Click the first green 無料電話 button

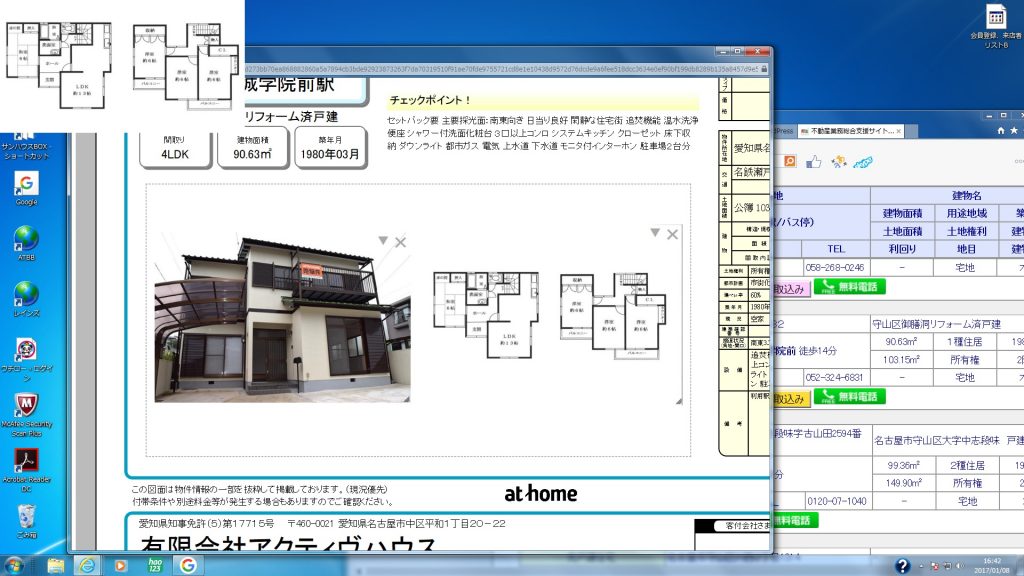849,287
